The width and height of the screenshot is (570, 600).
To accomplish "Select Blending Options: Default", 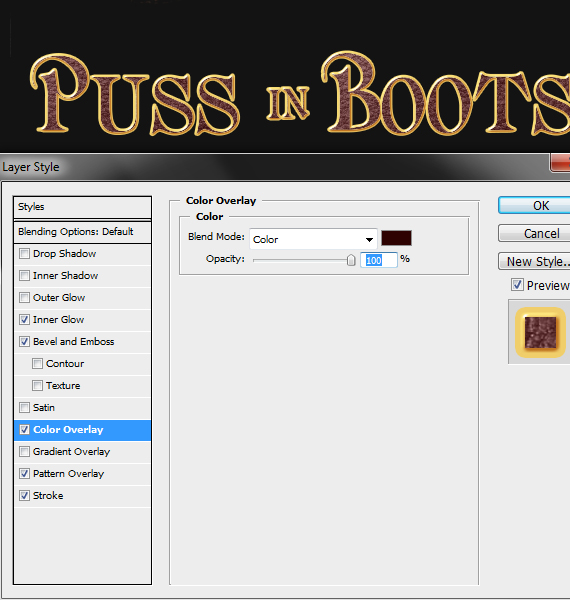I will (82, 232).
